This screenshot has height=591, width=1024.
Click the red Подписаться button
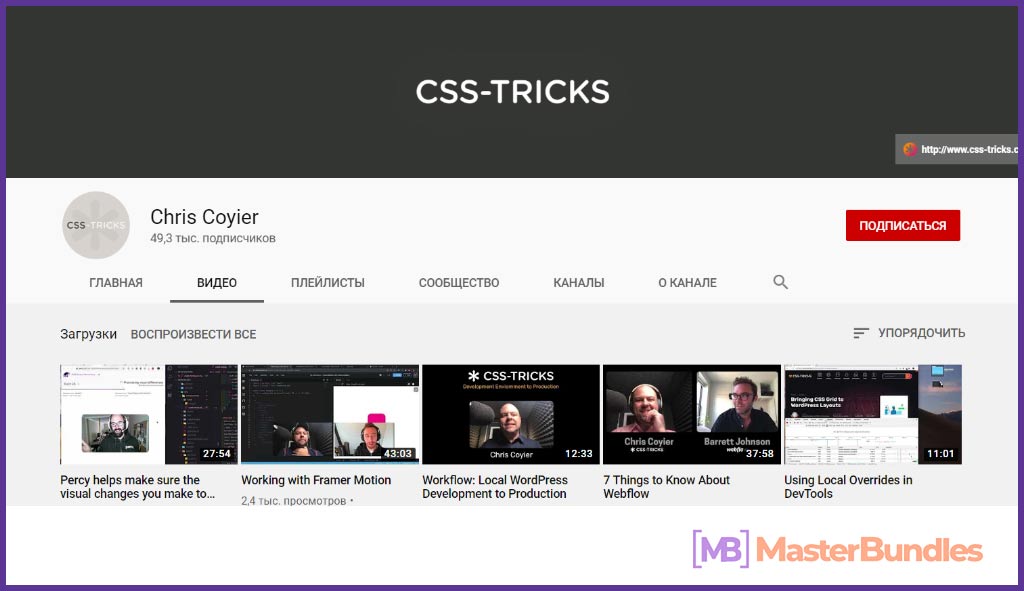click(x=903, y=225)
